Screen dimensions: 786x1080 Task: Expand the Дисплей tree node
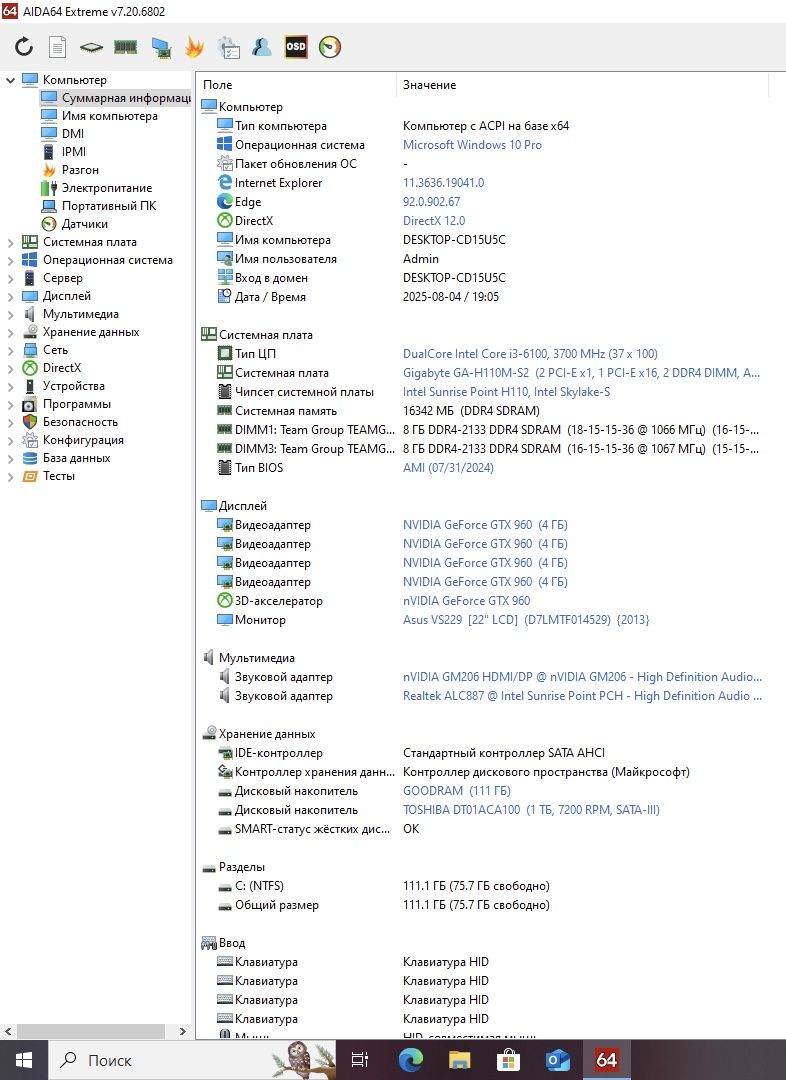[10, 295]
